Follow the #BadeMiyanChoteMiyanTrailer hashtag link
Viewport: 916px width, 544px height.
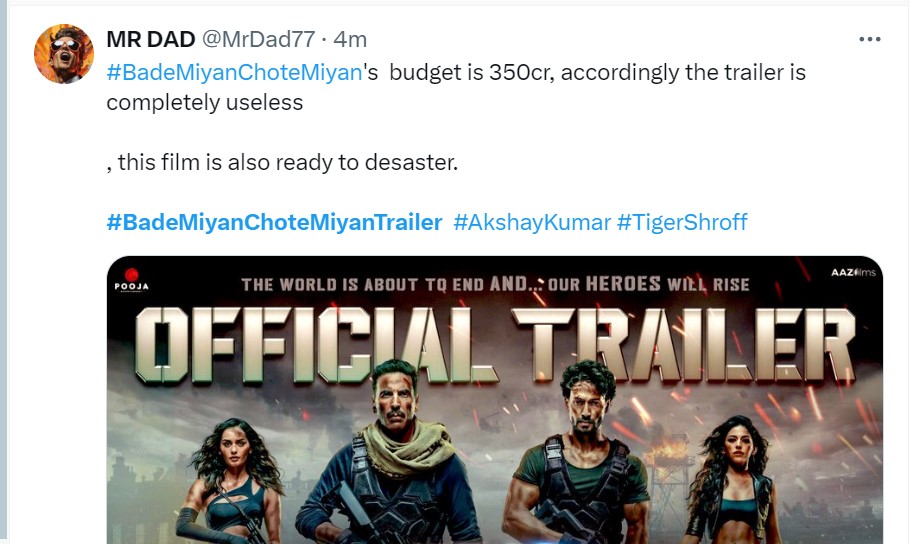(274, 222)
